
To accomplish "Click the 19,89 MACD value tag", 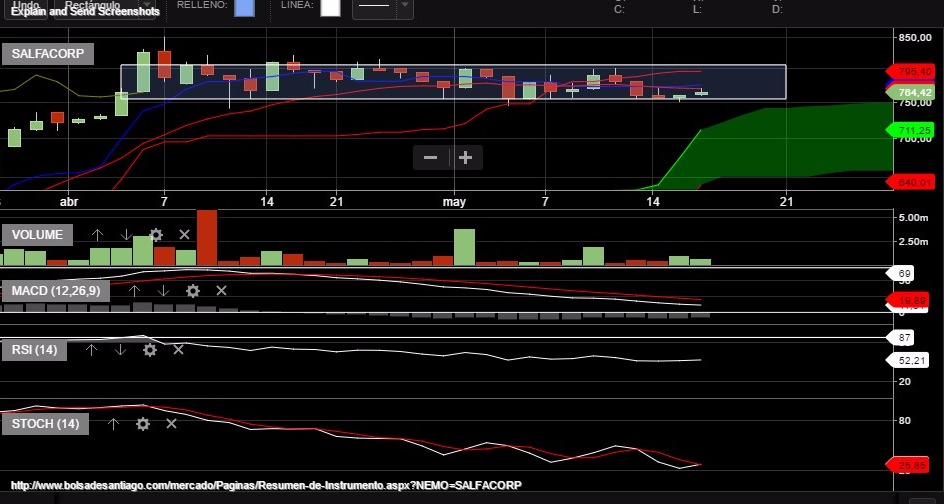I will pyautogui.click(x=910, y=300).
